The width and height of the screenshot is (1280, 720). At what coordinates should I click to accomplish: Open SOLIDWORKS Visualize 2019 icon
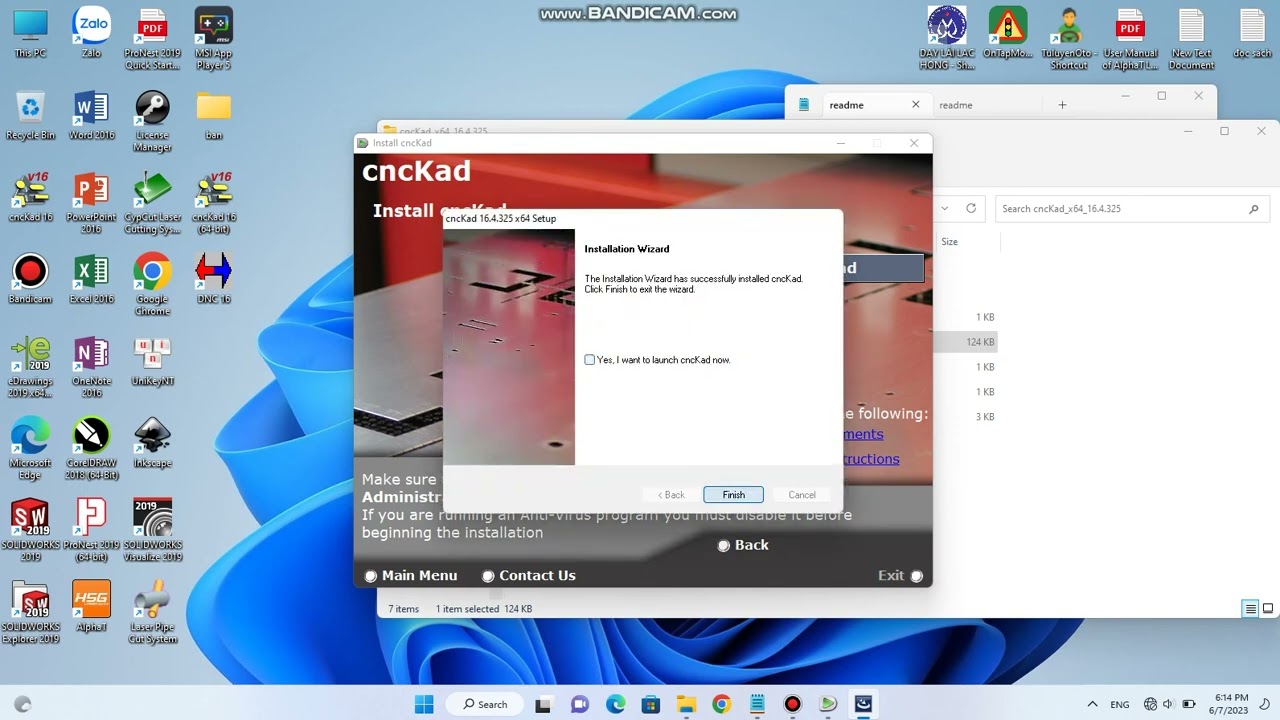[152, 531]
